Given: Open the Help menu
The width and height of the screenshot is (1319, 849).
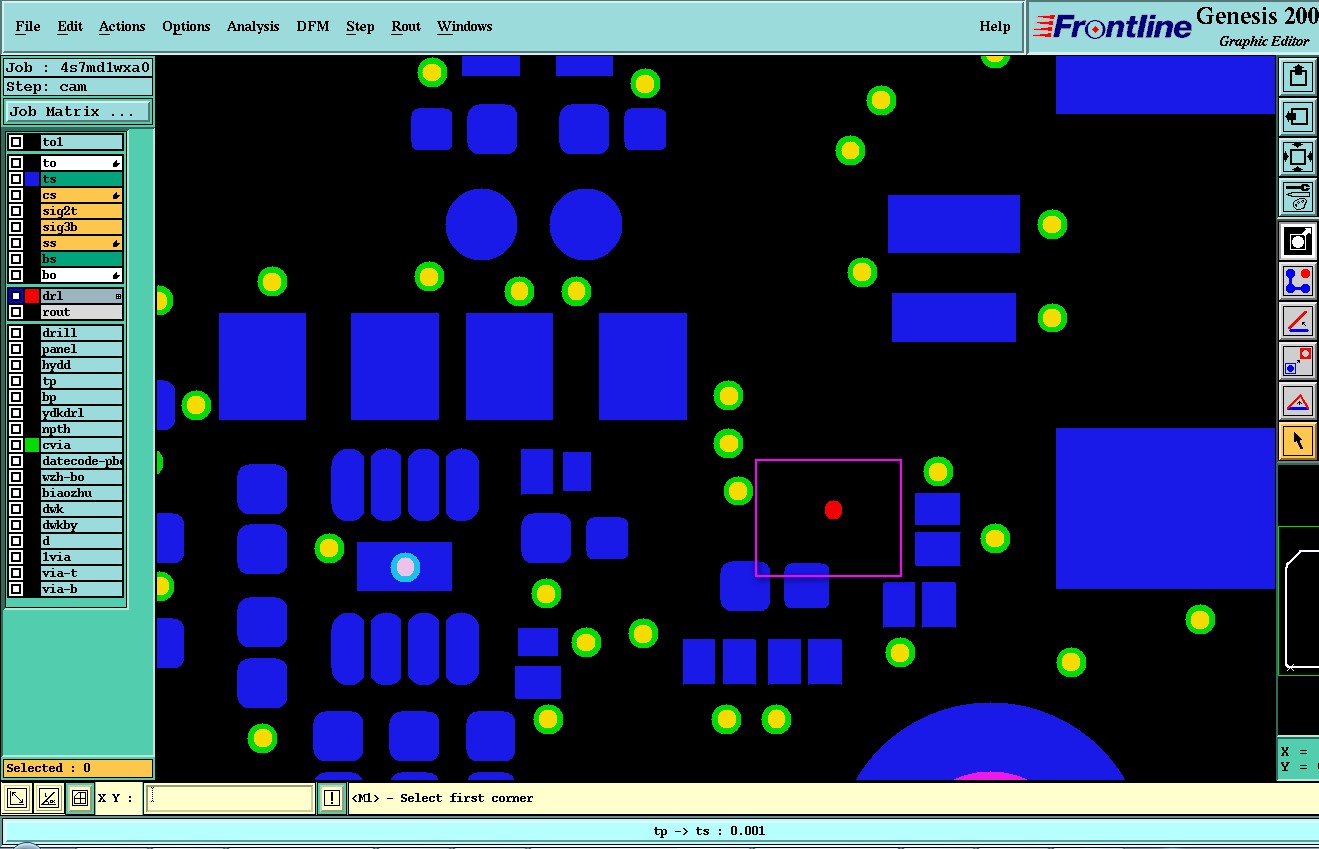Looking at the screenshot, I should tap(995, 26).
